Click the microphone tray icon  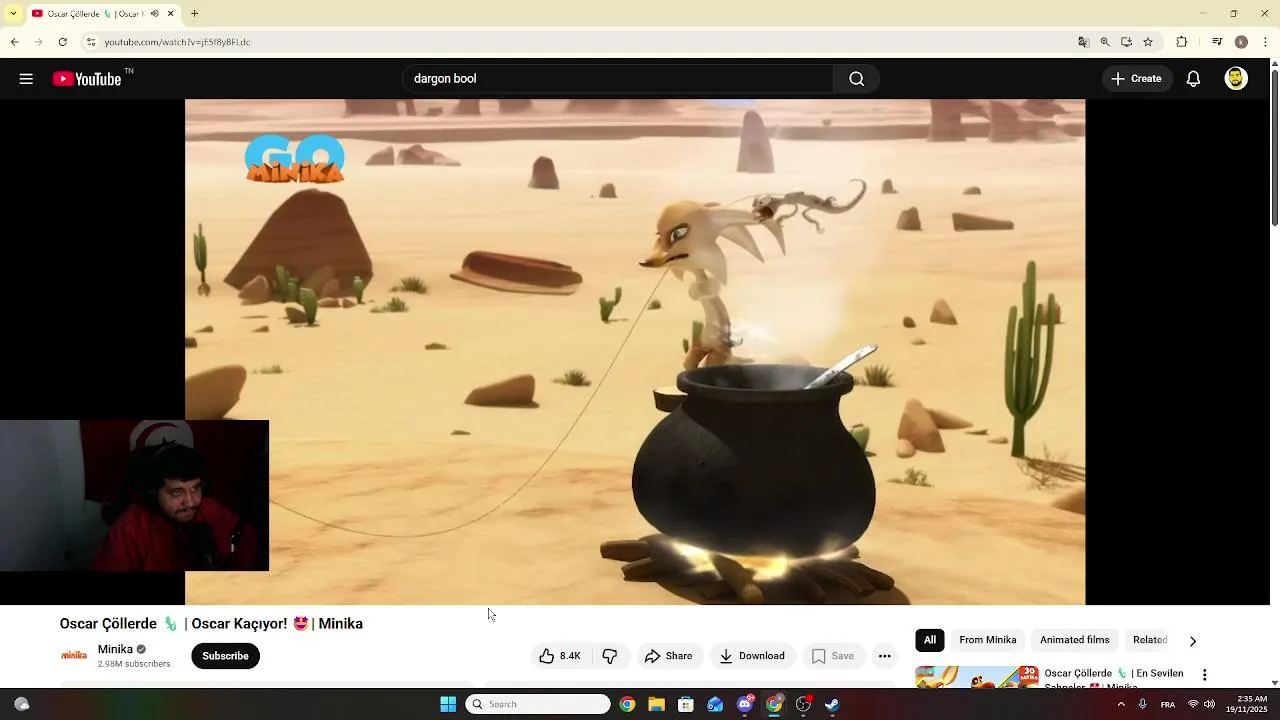click(x=1142, y=704)
